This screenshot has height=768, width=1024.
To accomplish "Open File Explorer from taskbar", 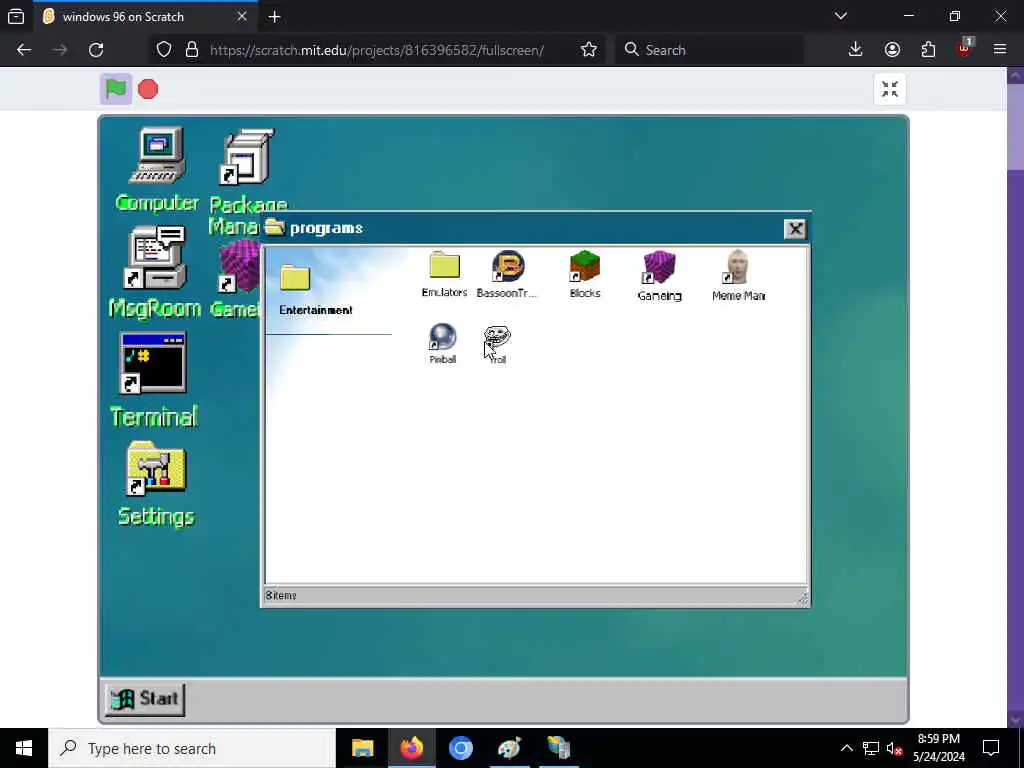I will pos(362,748).
